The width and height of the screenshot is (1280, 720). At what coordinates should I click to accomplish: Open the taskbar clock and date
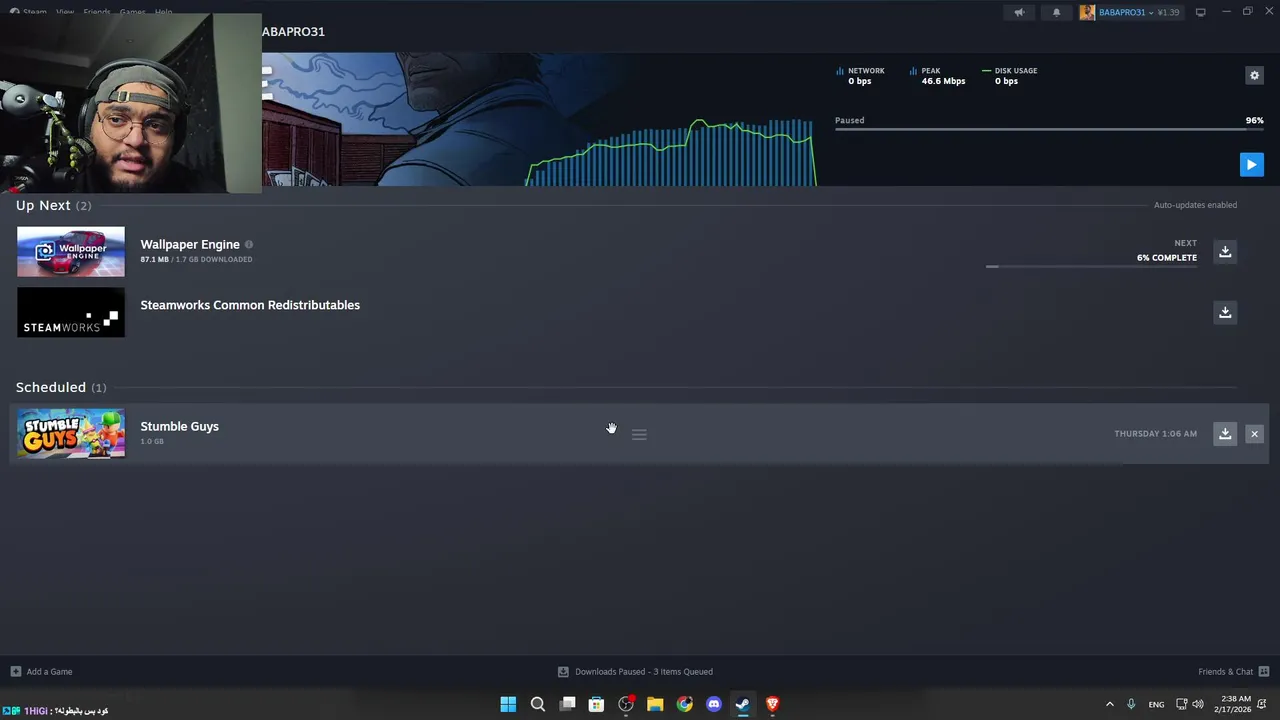tap(1235, 704)
